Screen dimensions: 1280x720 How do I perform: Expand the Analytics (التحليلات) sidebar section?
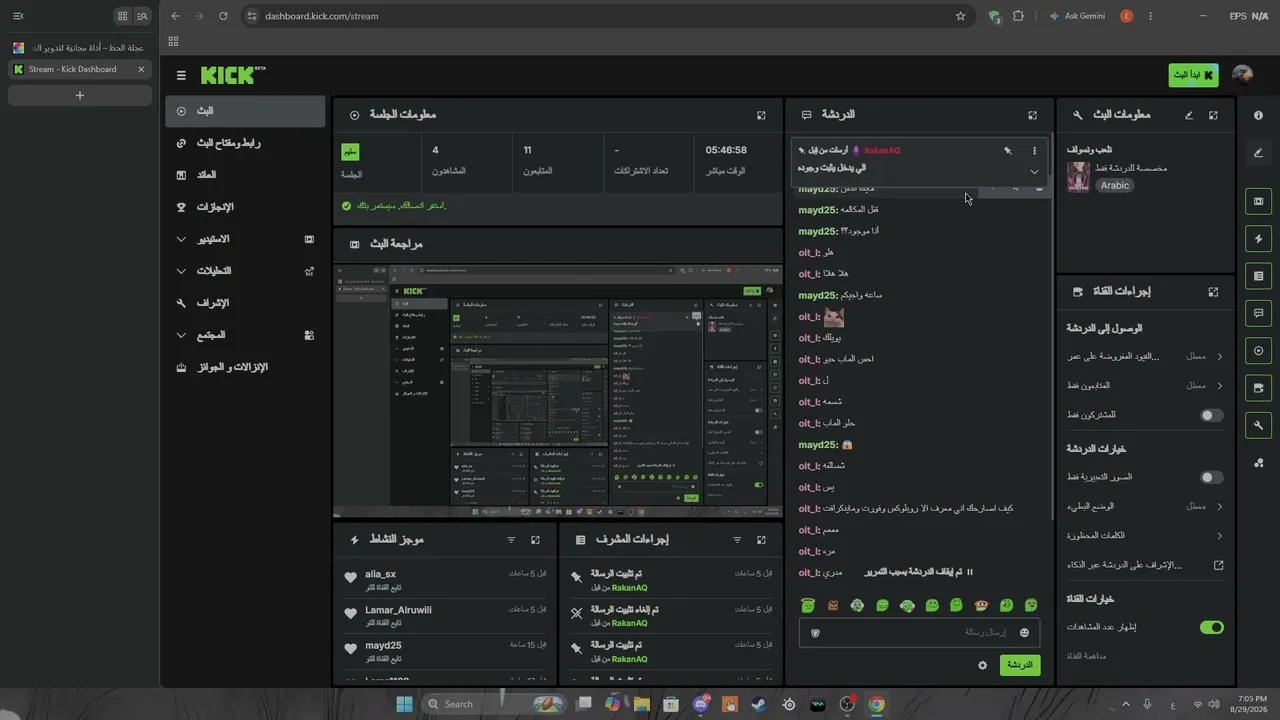(x=245, y=271)
